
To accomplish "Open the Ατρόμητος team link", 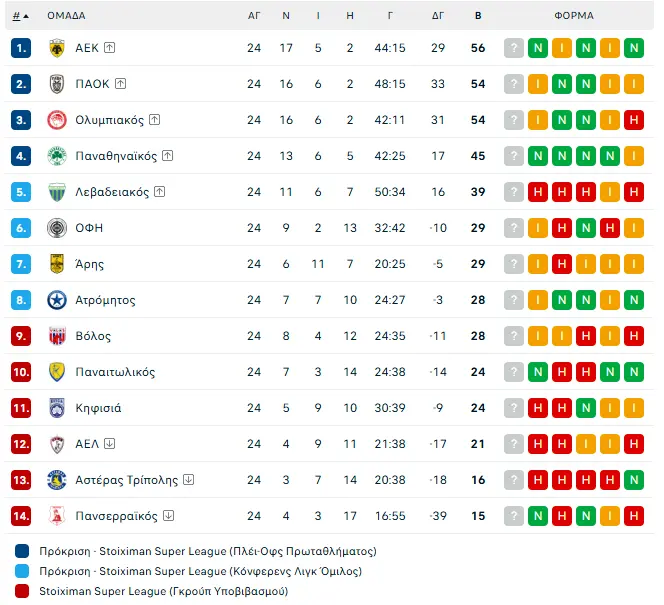I will 105,300.
